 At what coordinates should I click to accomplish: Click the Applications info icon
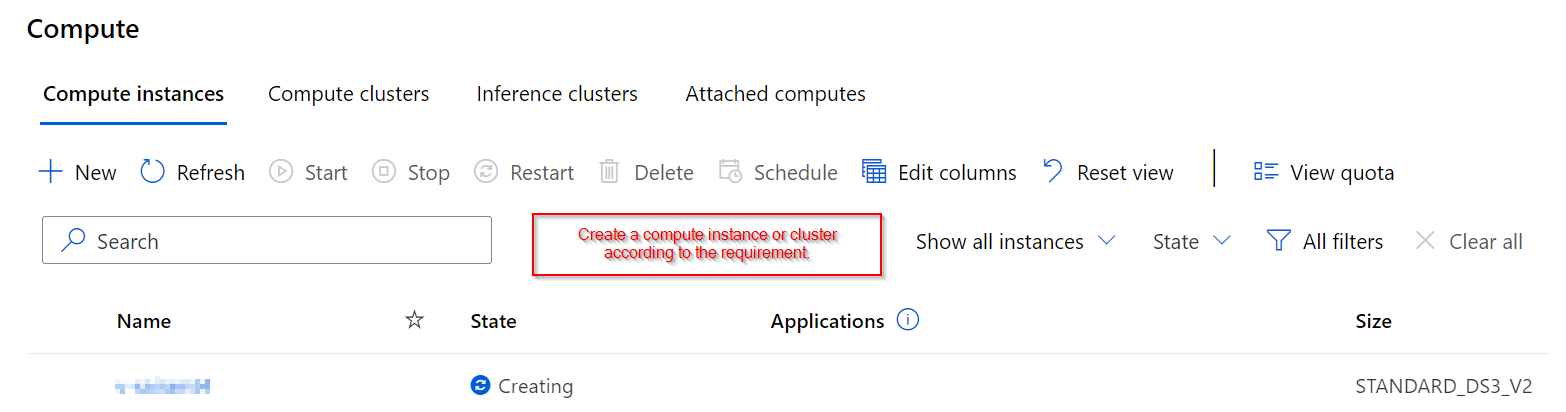pyautogui.click(x=908, y=320)
